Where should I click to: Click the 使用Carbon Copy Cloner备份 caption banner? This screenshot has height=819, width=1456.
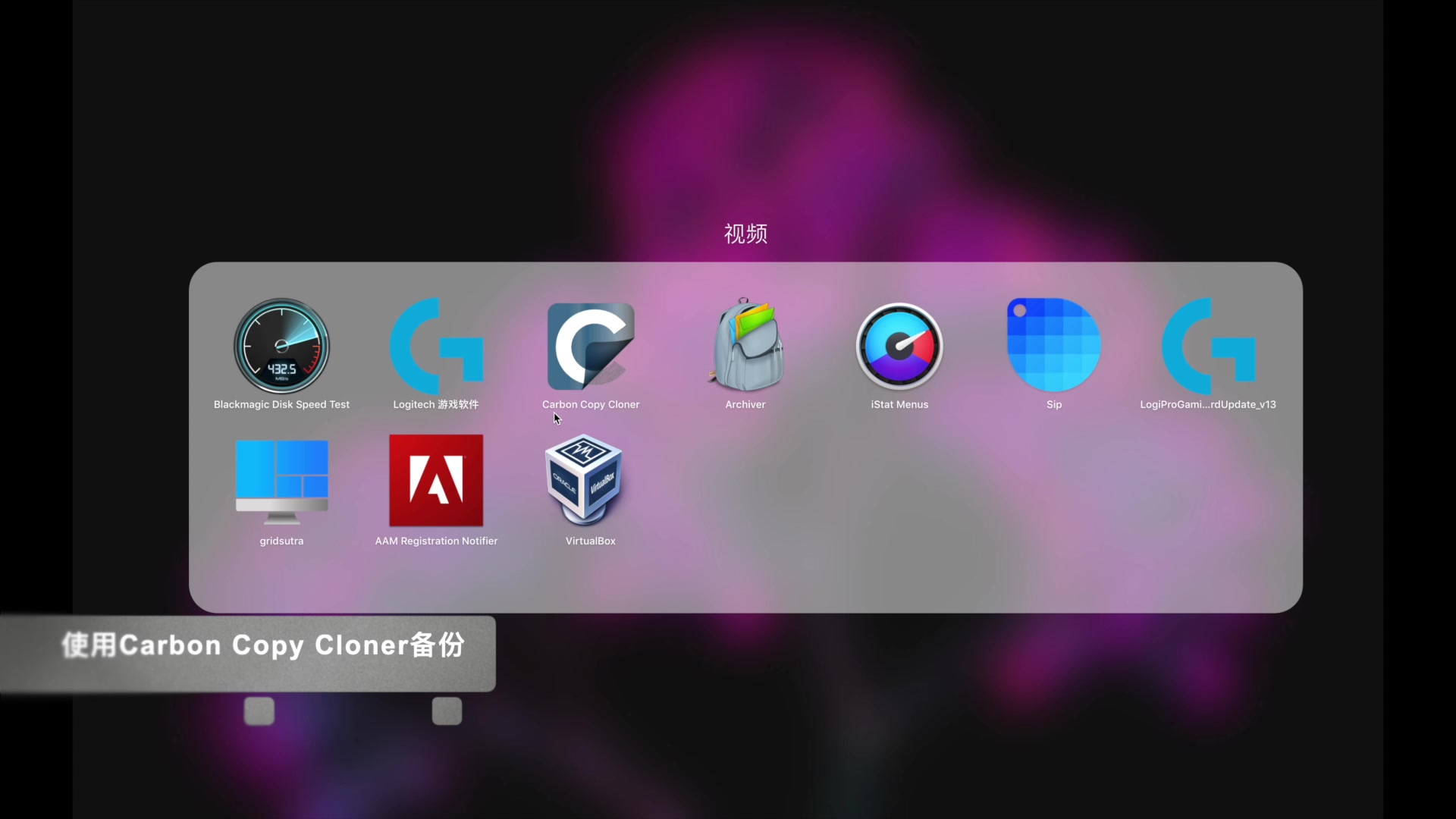coord(262,646)
